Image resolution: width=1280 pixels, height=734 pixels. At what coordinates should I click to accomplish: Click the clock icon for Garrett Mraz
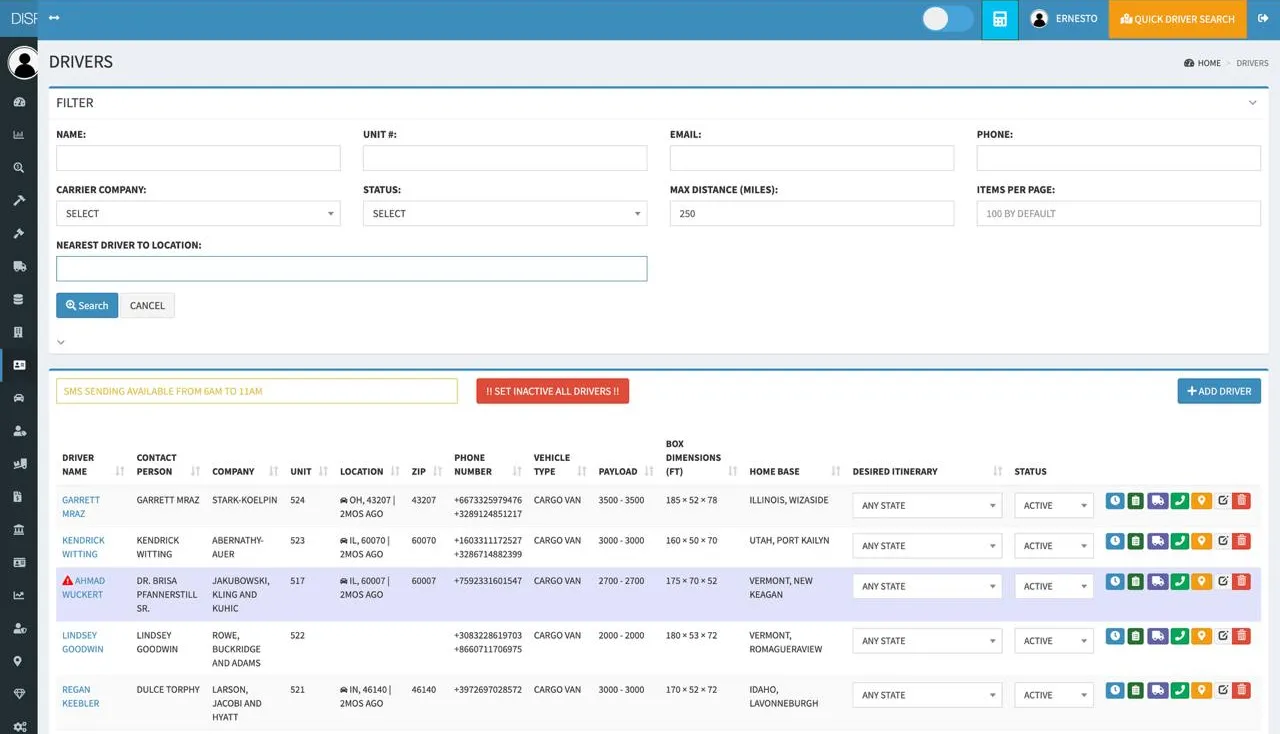pos(1115,501)
